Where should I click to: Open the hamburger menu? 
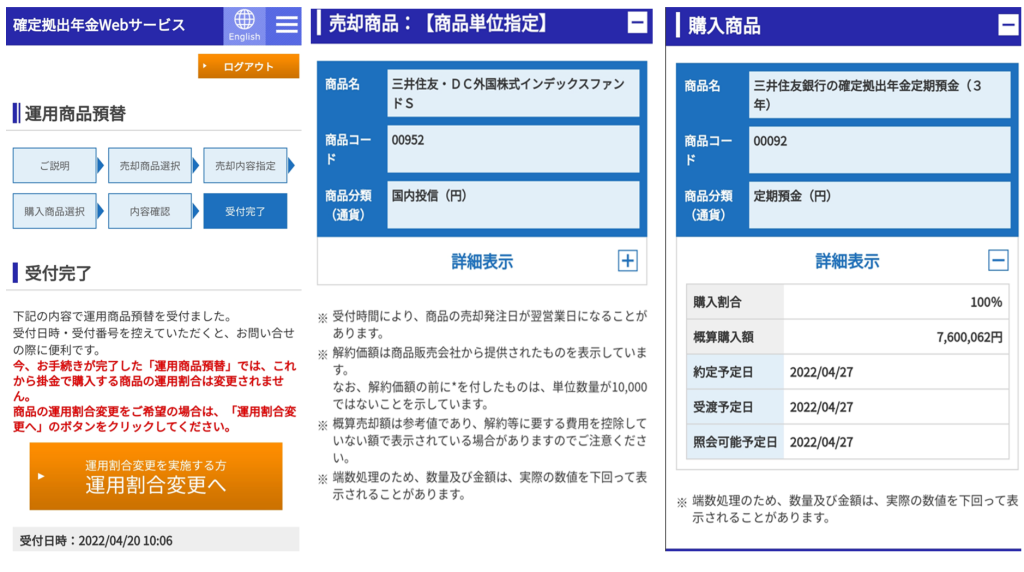(x=287, y=25)
